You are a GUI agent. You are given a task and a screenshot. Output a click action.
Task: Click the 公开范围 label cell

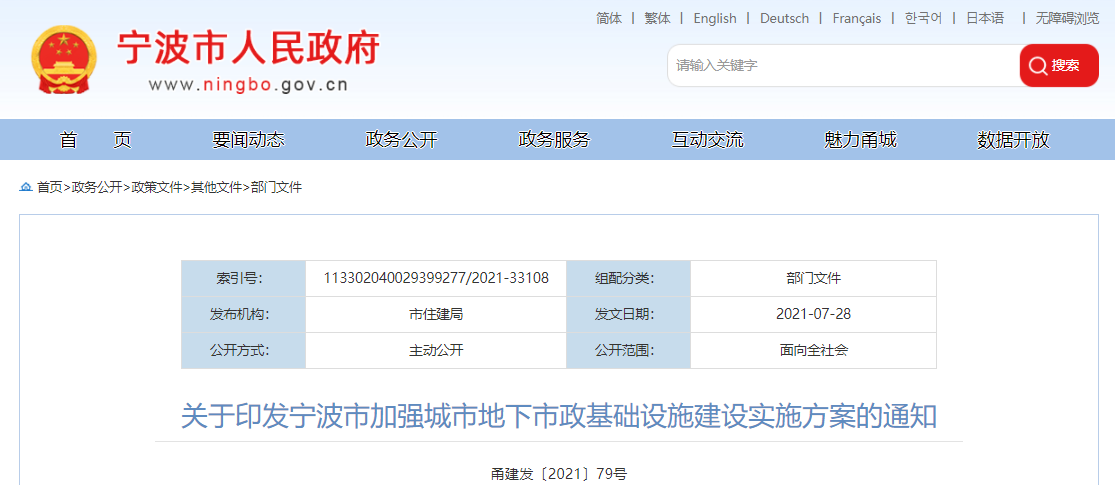click(x=629, y=350)
